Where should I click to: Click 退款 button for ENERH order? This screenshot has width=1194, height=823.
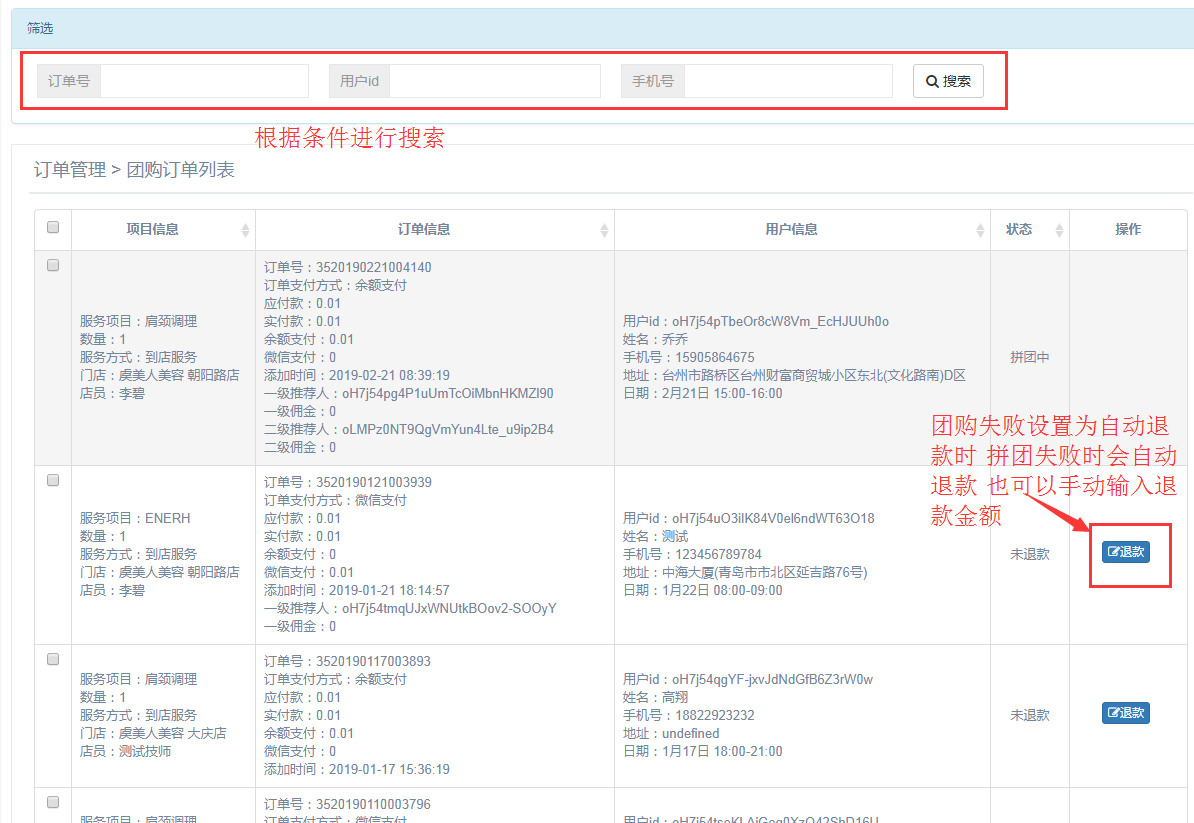coord(1125,552)
